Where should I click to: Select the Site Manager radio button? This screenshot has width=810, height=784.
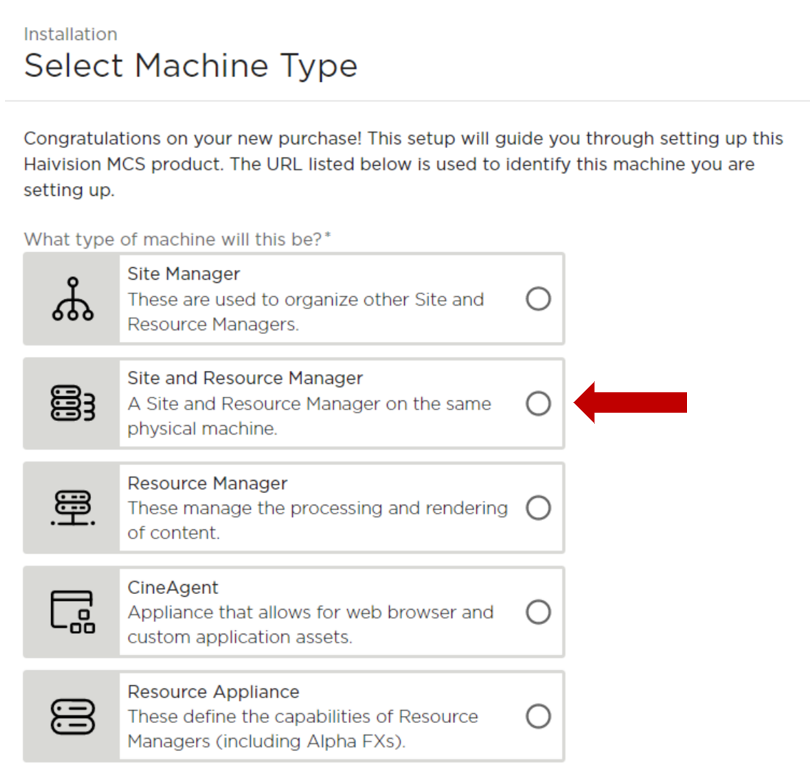(538, 298)
